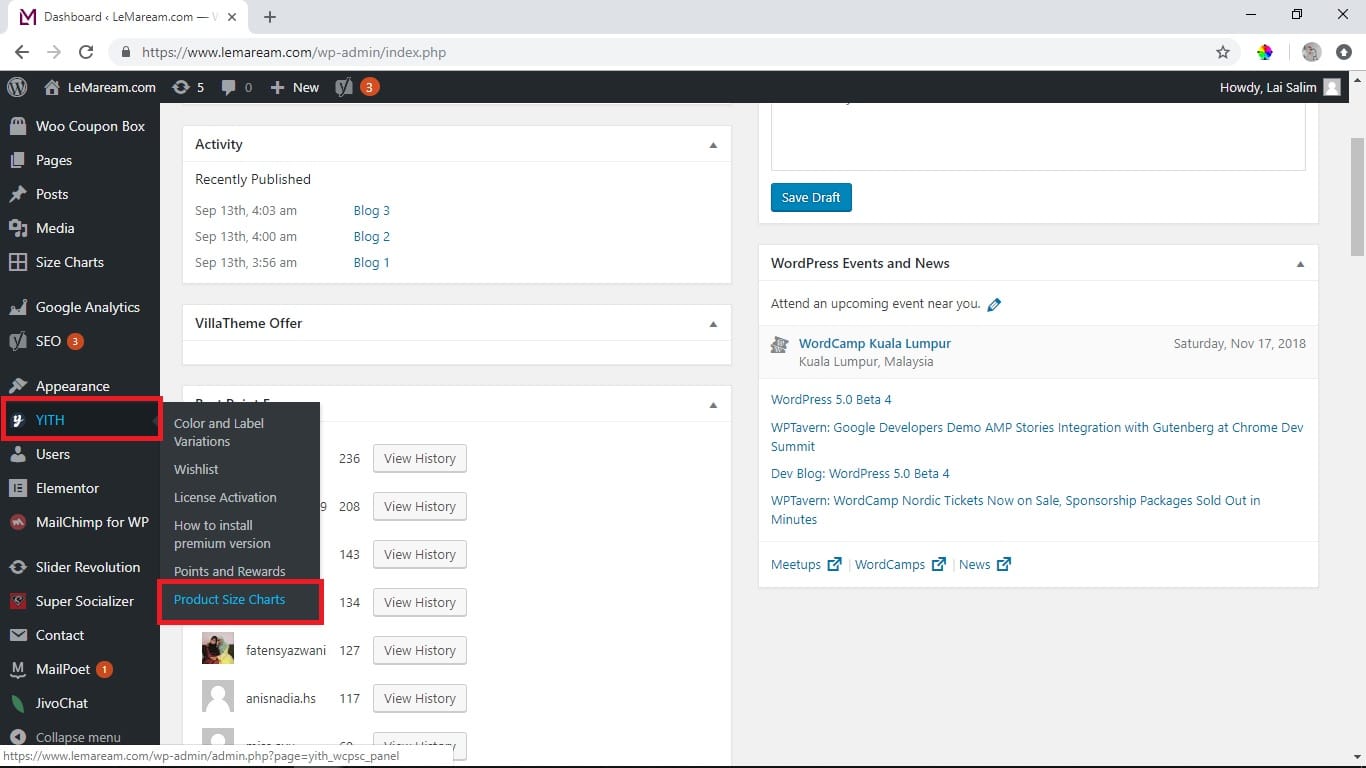Open a new Chrome tab
The image size is (1366, 768).
270,17
